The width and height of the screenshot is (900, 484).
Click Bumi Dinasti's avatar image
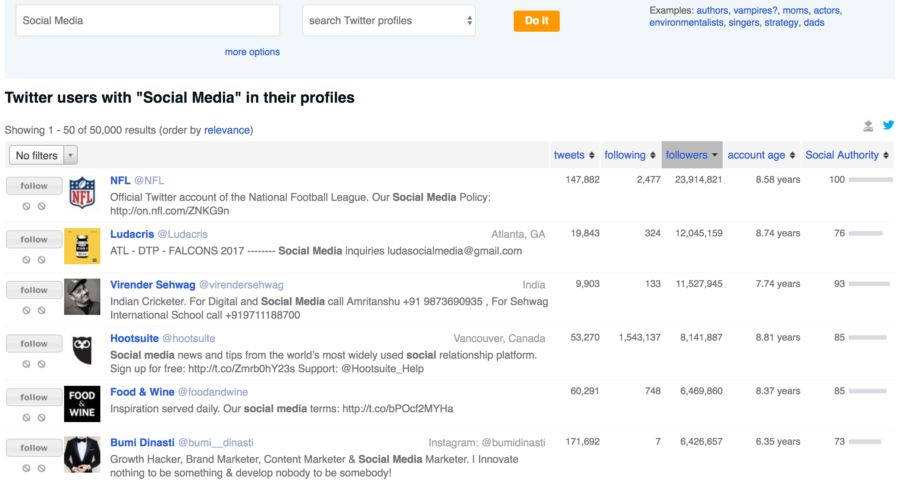tap(82, 455)
